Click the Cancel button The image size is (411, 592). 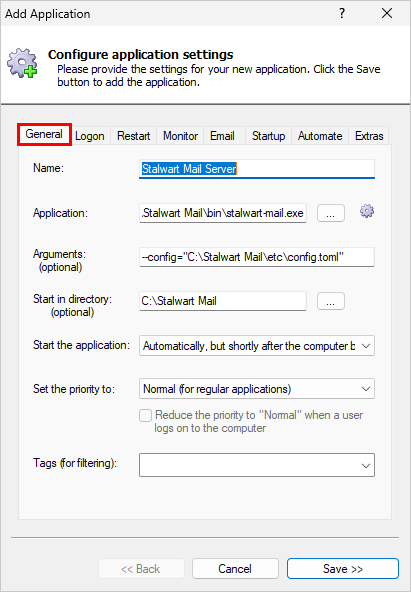235,569
